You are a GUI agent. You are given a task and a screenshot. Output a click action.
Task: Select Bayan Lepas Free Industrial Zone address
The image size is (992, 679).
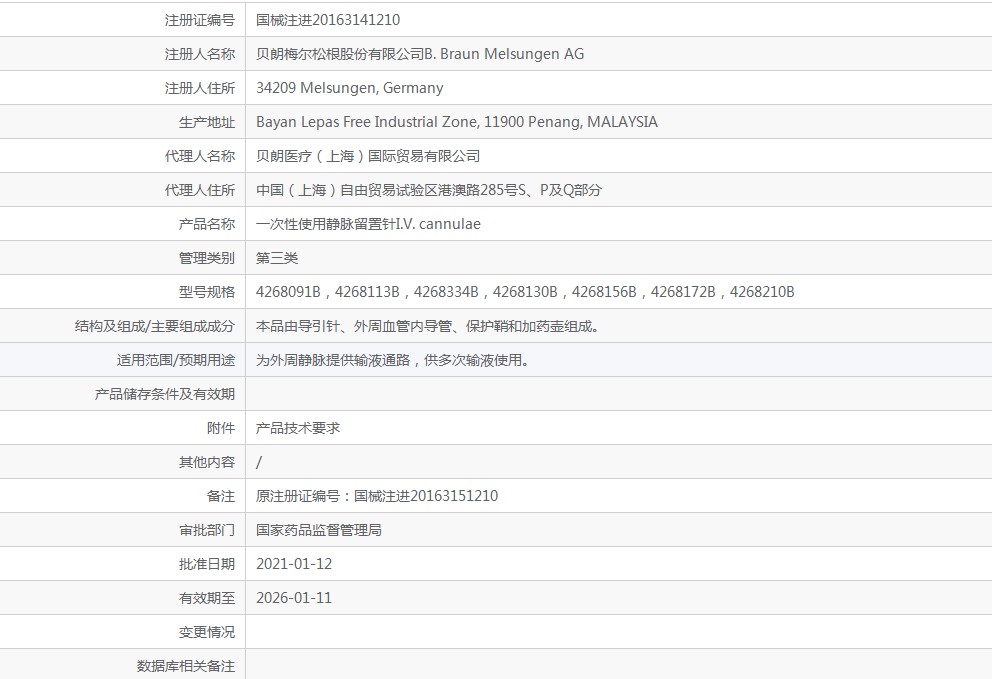457,122
